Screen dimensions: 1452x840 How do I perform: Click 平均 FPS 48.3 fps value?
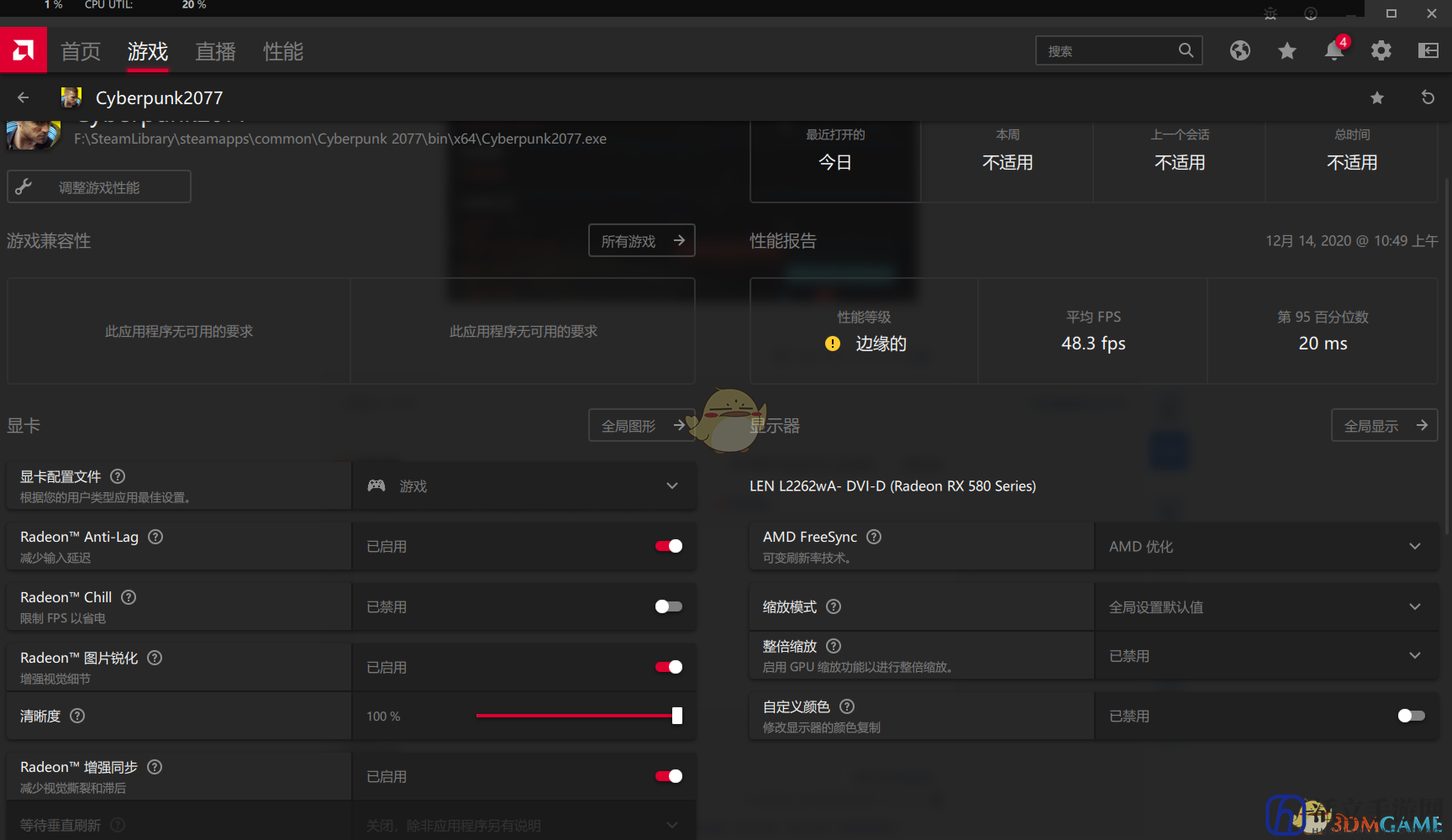coord(1093,344)
